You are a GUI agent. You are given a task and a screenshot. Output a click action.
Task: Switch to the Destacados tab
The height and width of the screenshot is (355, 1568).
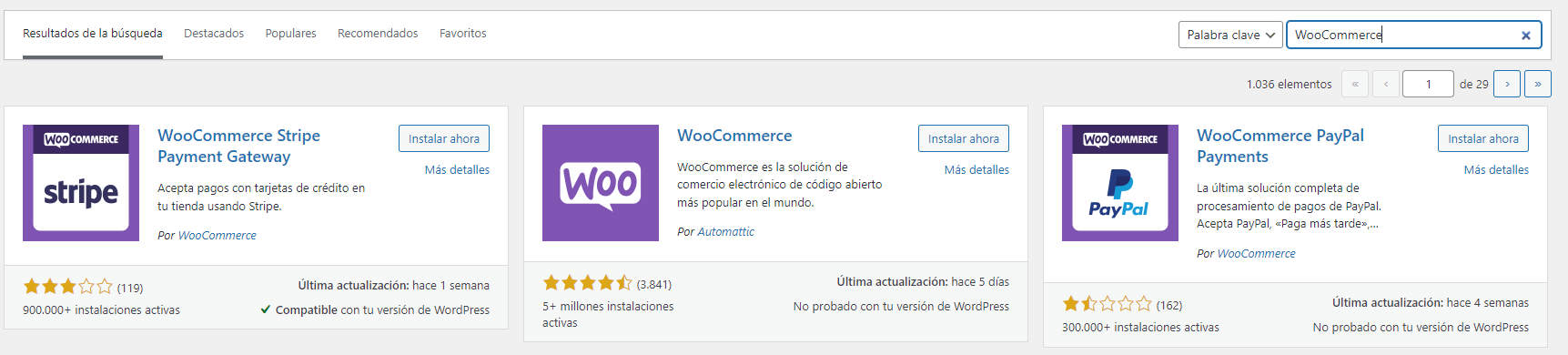[x=214, y=34]
